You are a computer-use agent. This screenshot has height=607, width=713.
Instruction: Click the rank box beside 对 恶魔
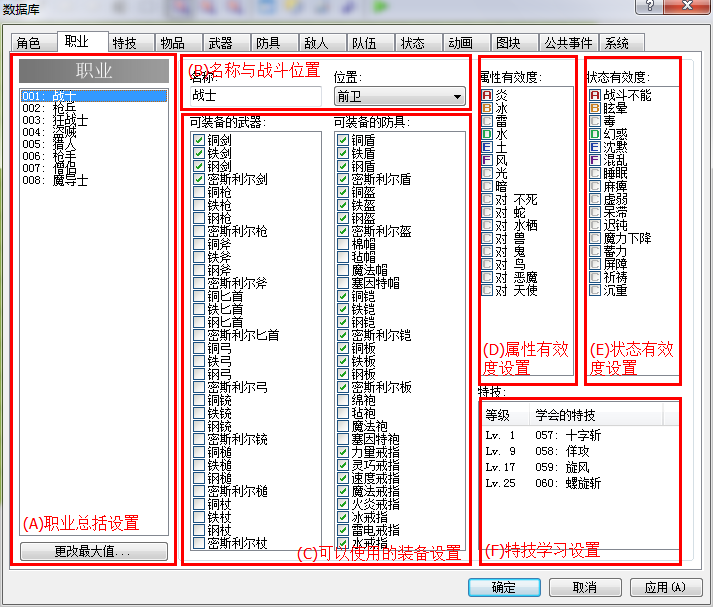pyautogui.click(x=487, y=277)
